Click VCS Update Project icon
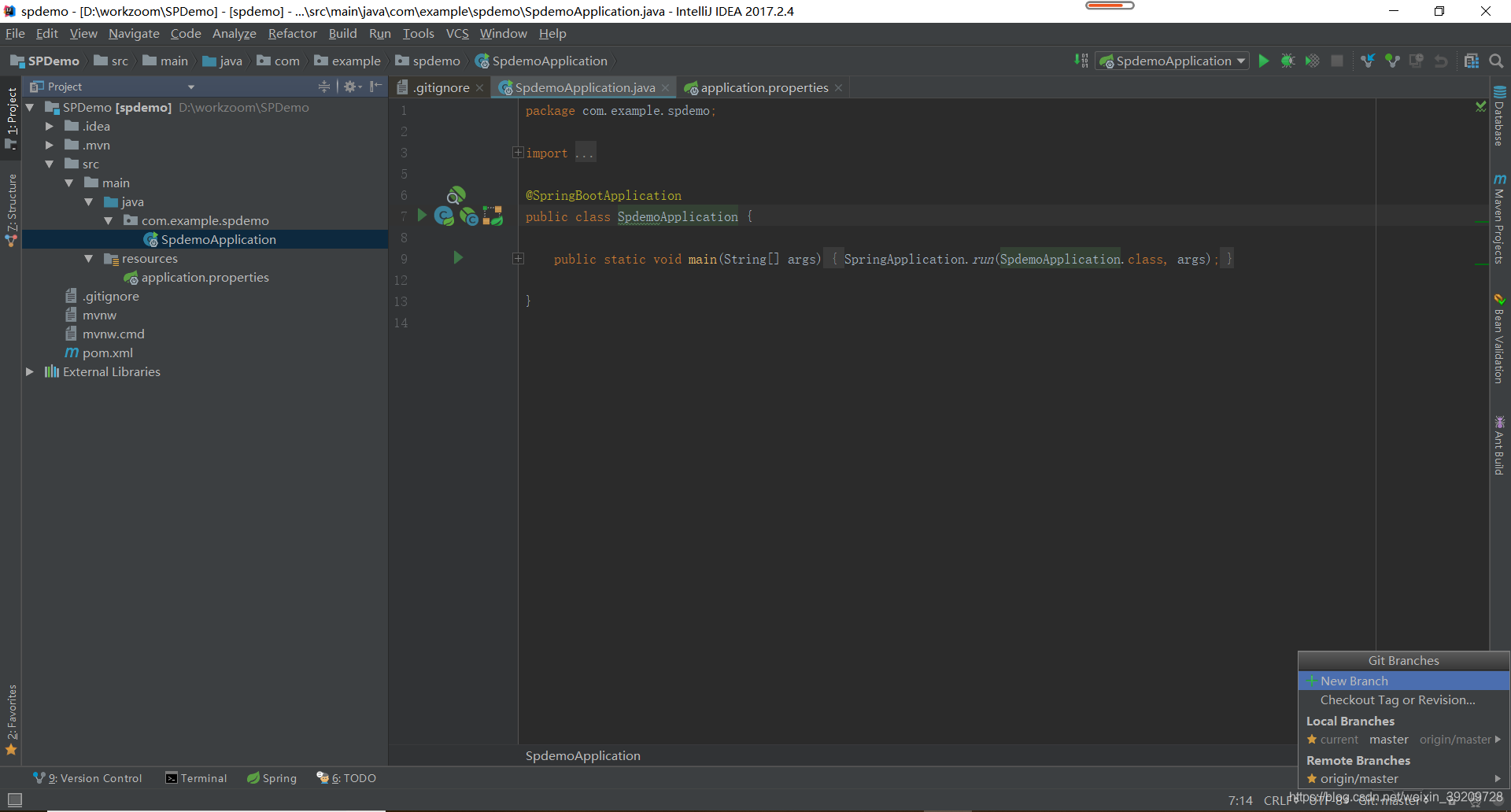Image resolution: width=1511 pixels, height=812 pixels. click(1368, 61)
